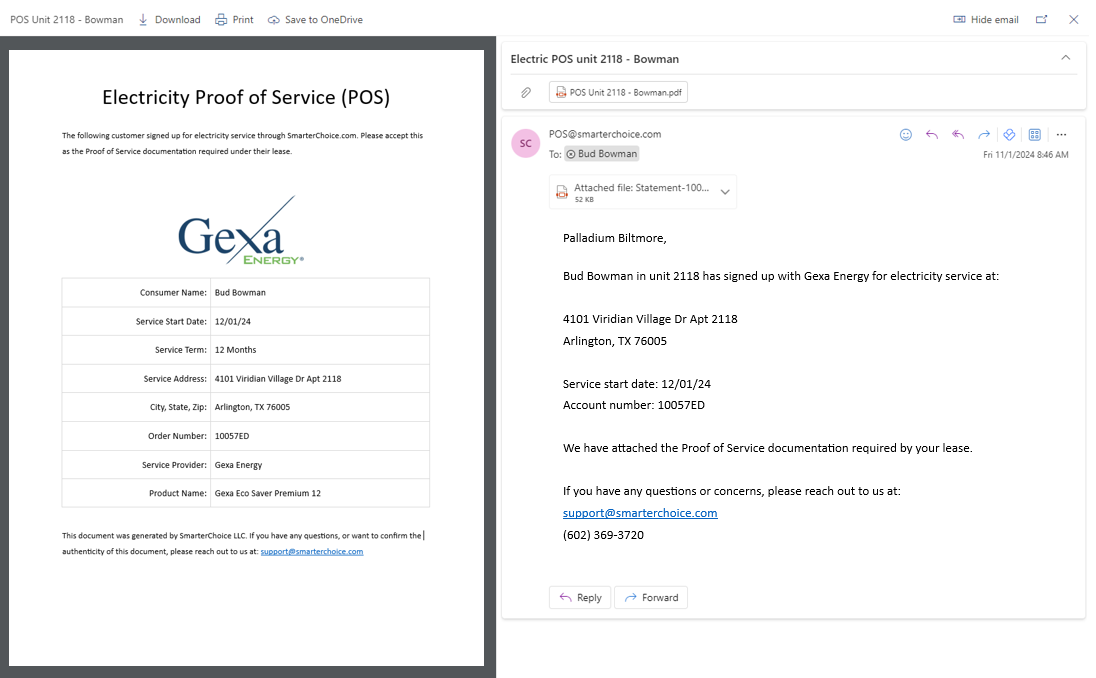This screenshot has width=1096, height=678.
Task: Click the Forward arrow icon in message header
Action: click(984, 134)
